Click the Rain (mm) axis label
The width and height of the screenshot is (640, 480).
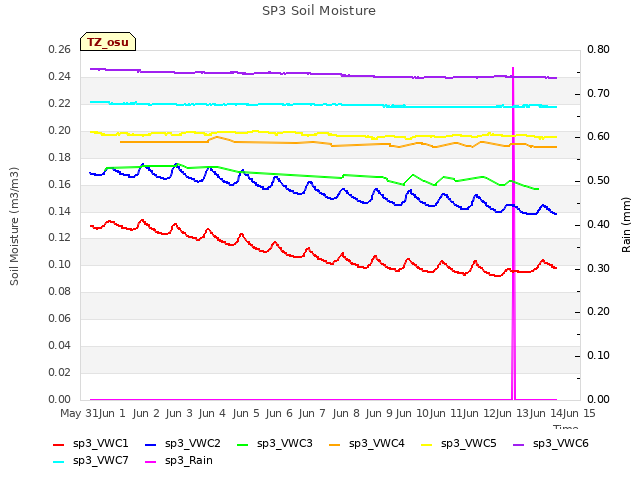(x=626, y=225)
